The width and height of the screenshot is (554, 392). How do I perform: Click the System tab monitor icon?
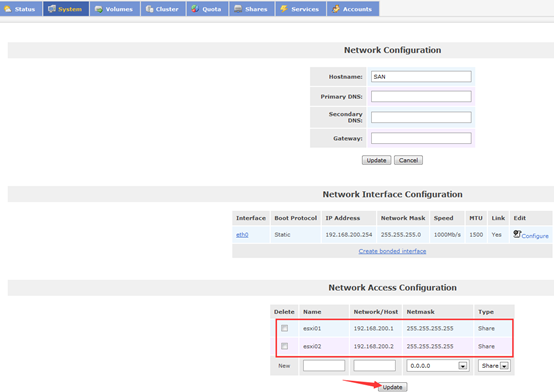tap(52, 9)
